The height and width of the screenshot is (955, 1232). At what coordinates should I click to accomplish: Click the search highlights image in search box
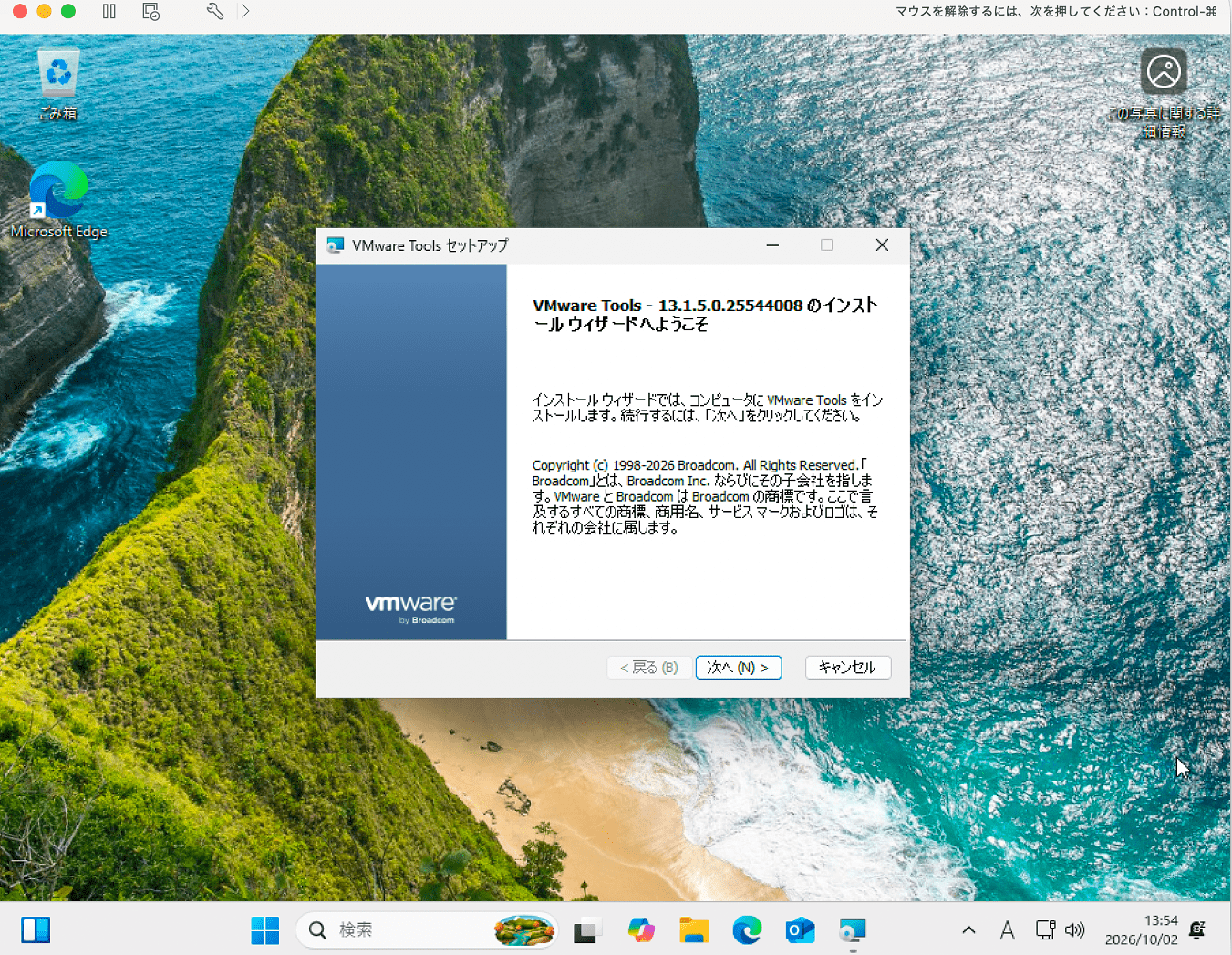[x=524, y=930]
